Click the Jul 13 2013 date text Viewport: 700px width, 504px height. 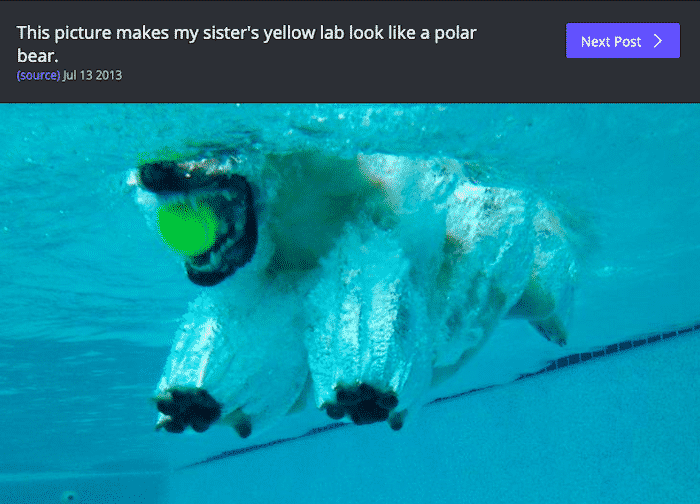tap(92, 75)
